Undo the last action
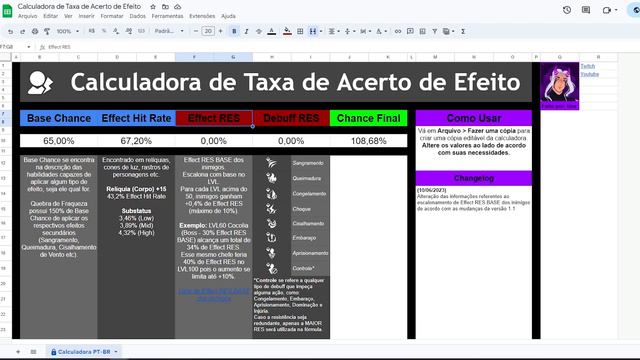This screenshot has height=360, width=640. point(10,31)
